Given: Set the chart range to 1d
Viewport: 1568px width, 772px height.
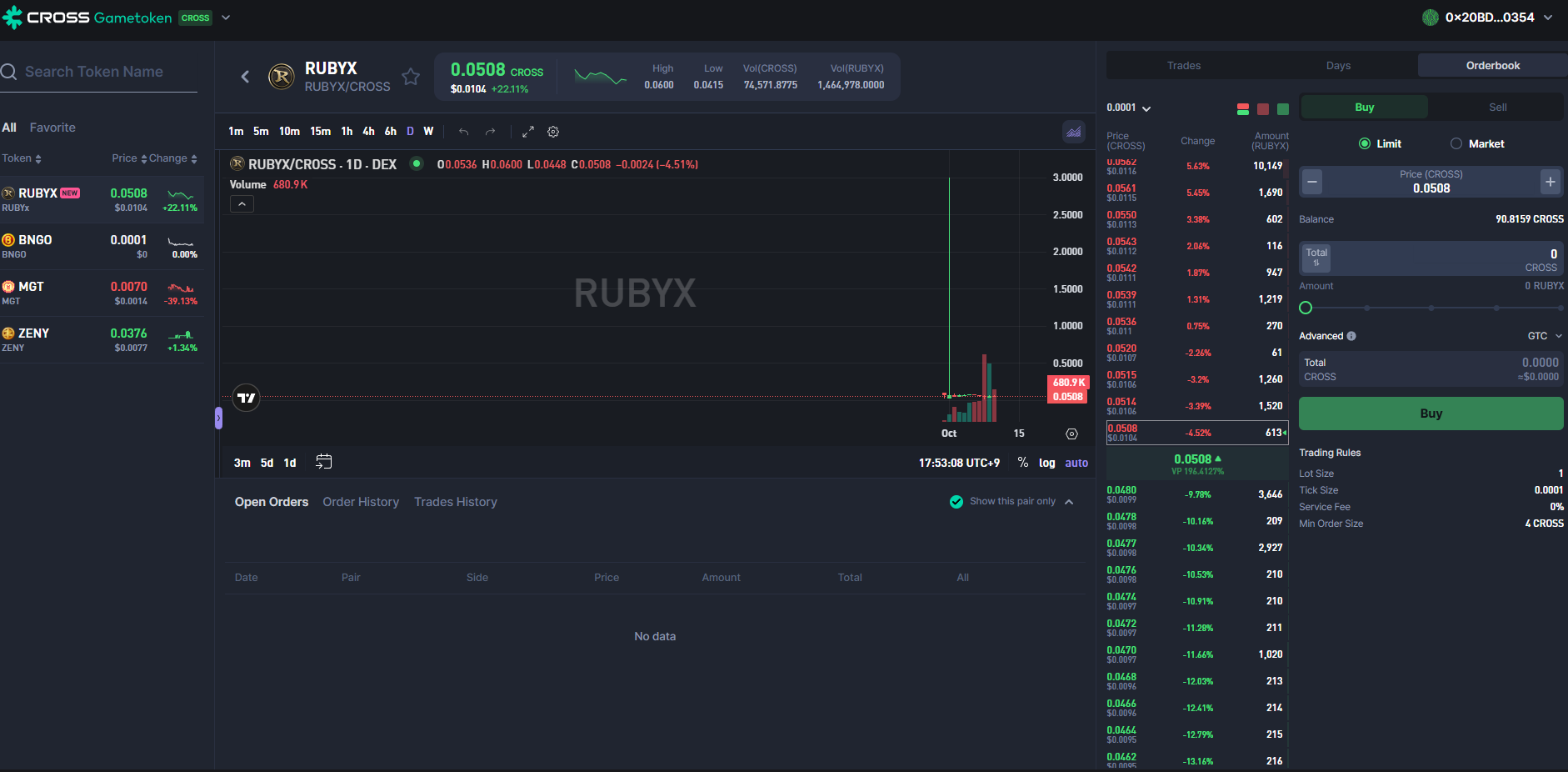Looking at the screenshot, I should [290, 463].
